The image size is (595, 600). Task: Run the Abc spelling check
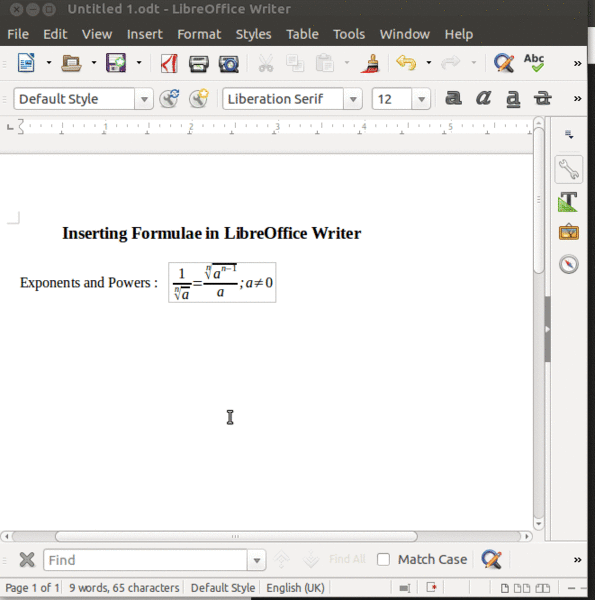(534, 63)
